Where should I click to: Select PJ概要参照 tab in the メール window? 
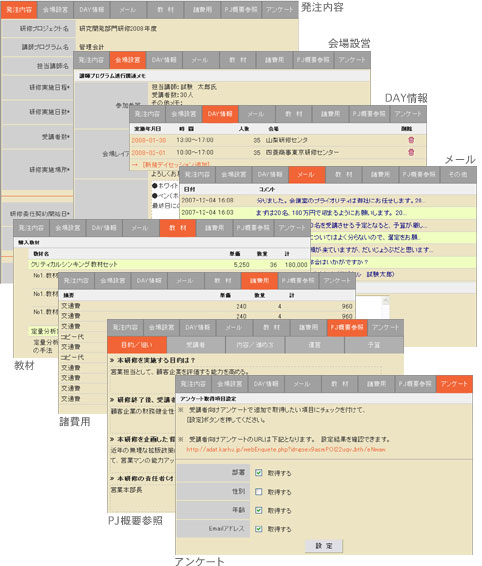point(419,175)
